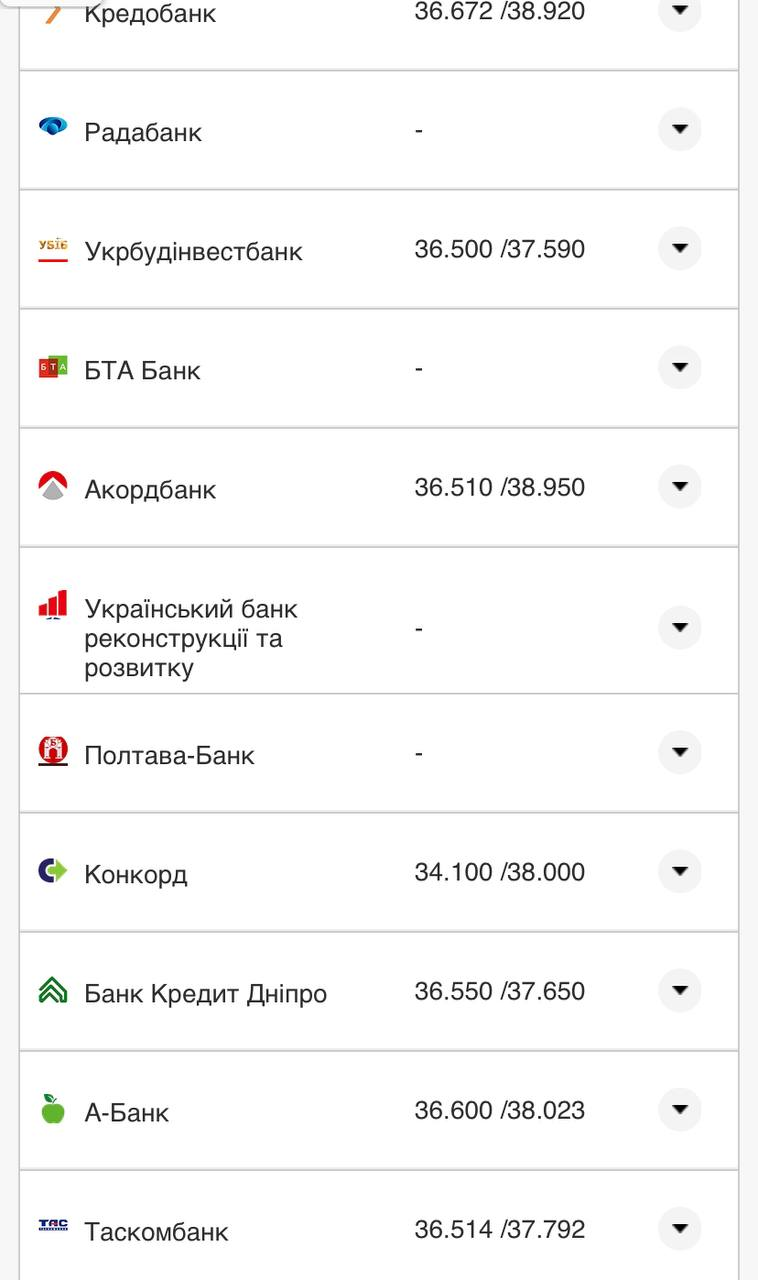Click the Poltava-Bank red emblem icon

click(x=53, y=751)
